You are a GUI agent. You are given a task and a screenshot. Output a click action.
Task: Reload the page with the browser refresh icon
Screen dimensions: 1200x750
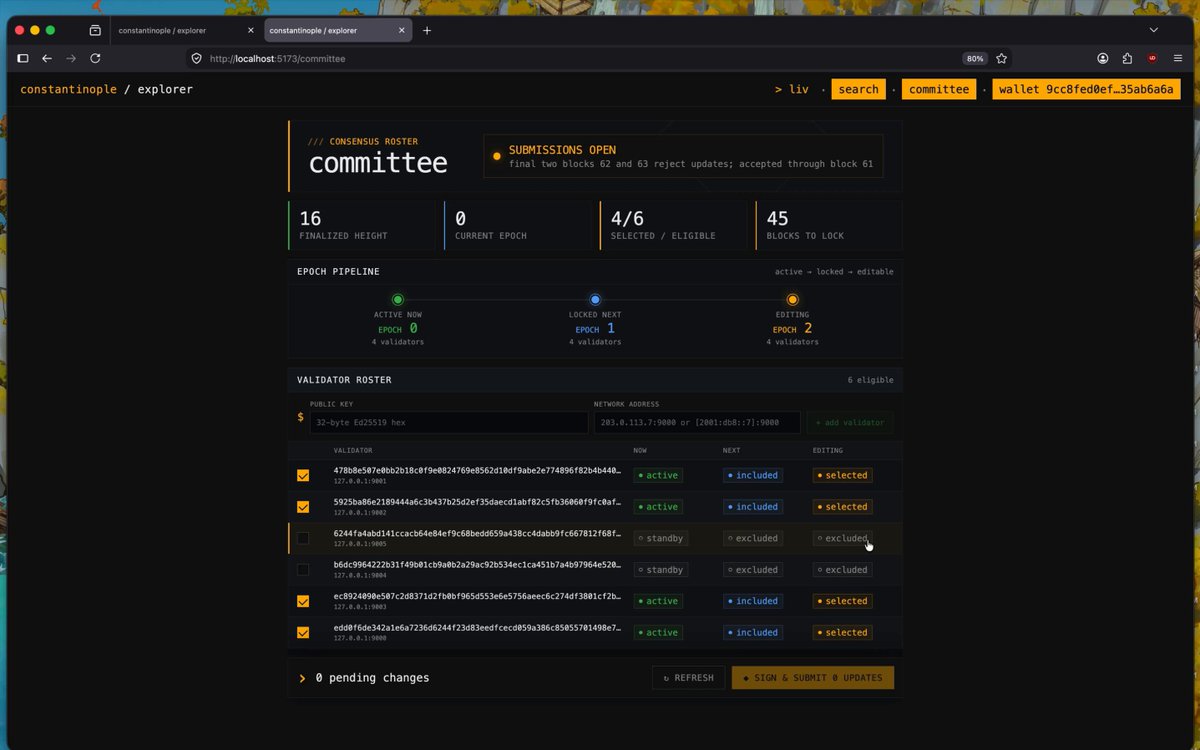96,59
